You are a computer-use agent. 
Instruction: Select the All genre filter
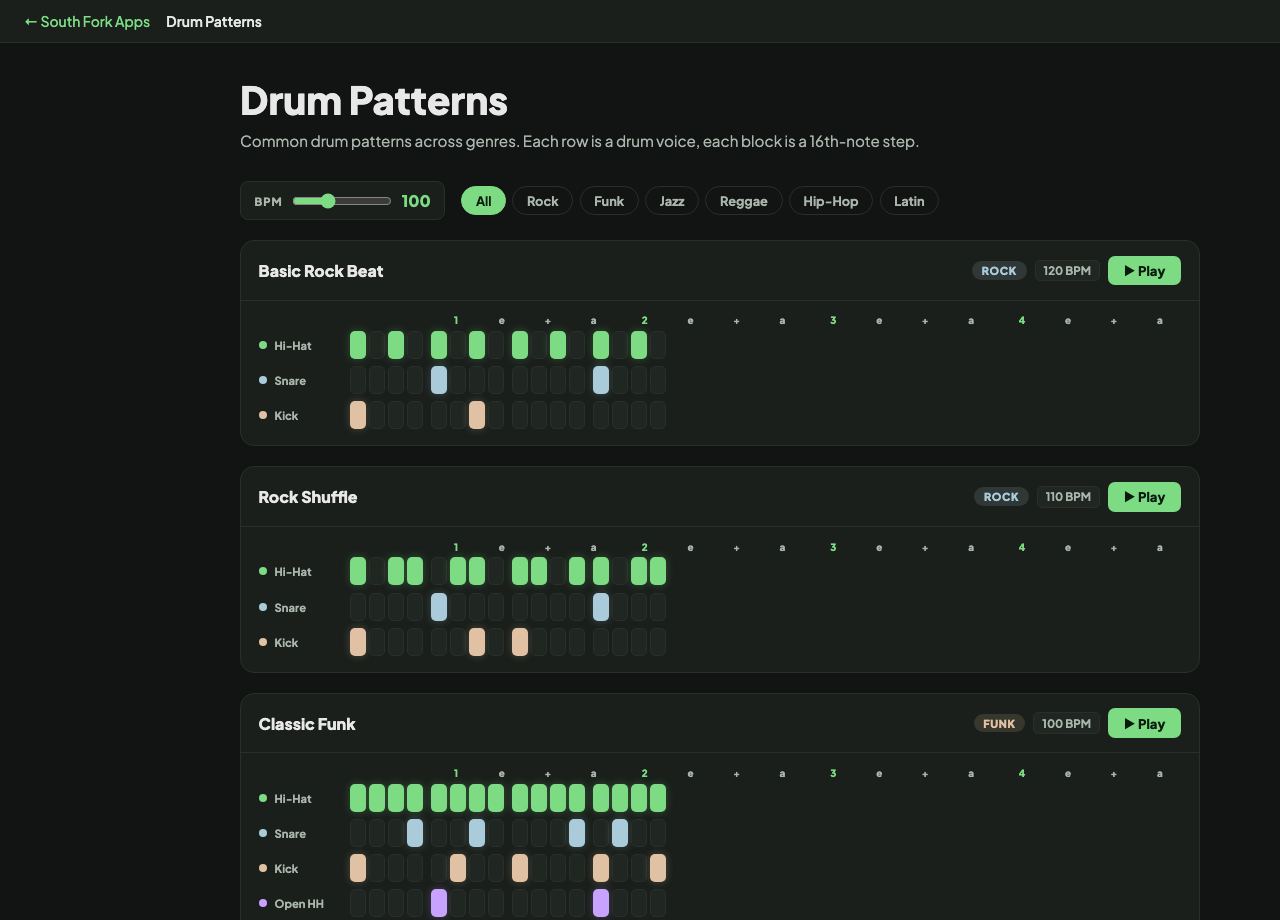coord(483,201)
